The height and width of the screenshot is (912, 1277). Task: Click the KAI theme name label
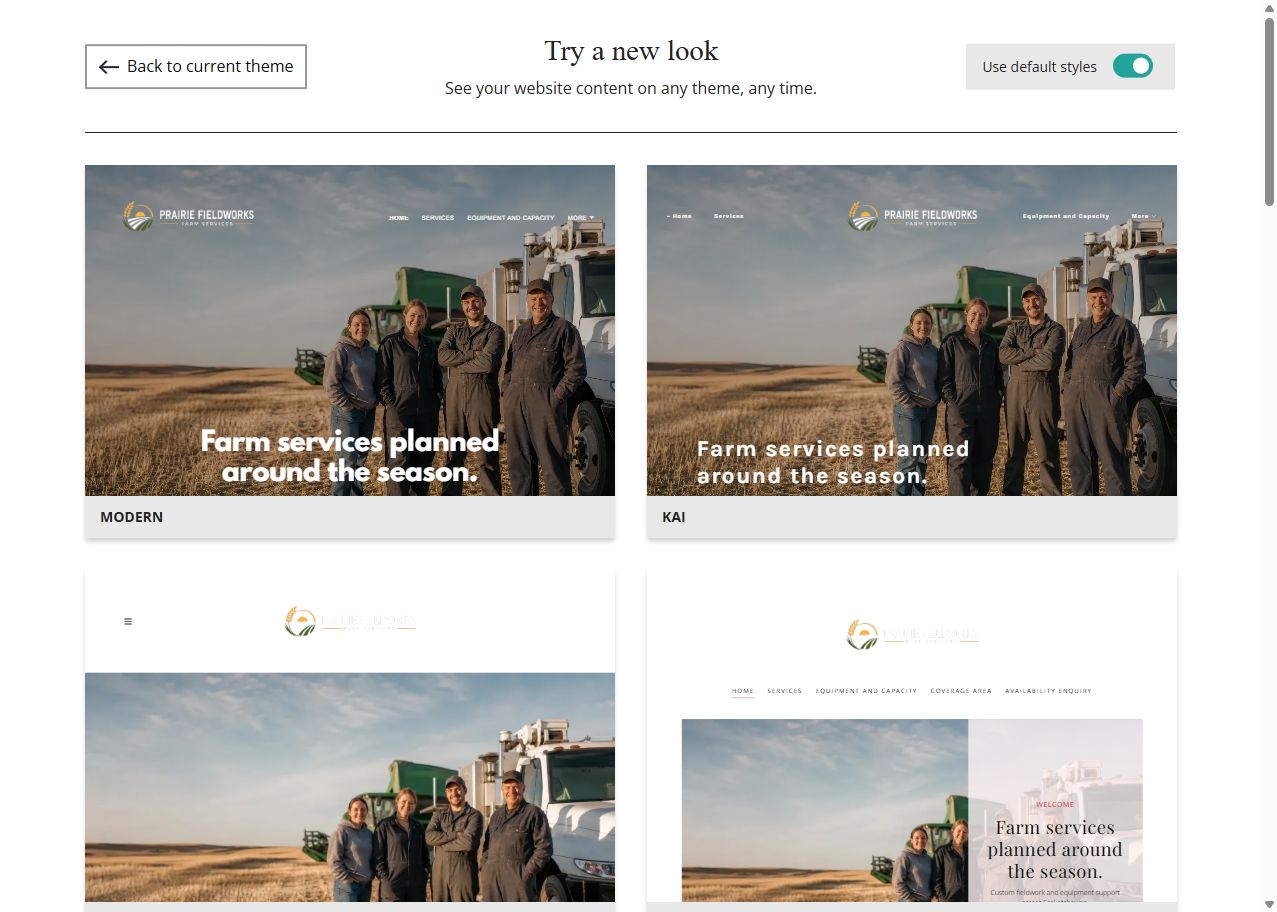pyautogui.click(x=674, y=517)
